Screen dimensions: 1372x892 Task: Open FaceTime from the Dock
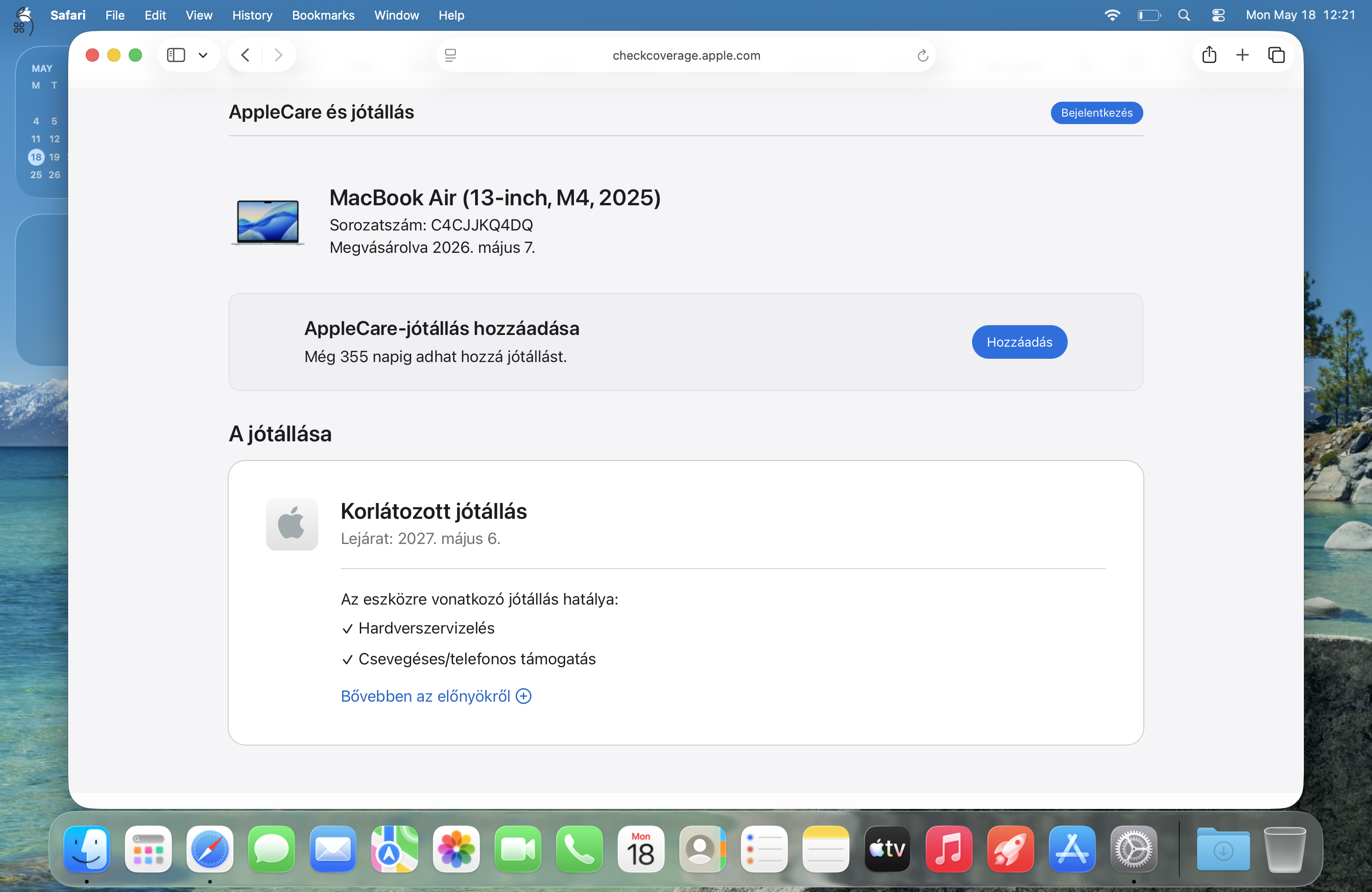[518, 850]
